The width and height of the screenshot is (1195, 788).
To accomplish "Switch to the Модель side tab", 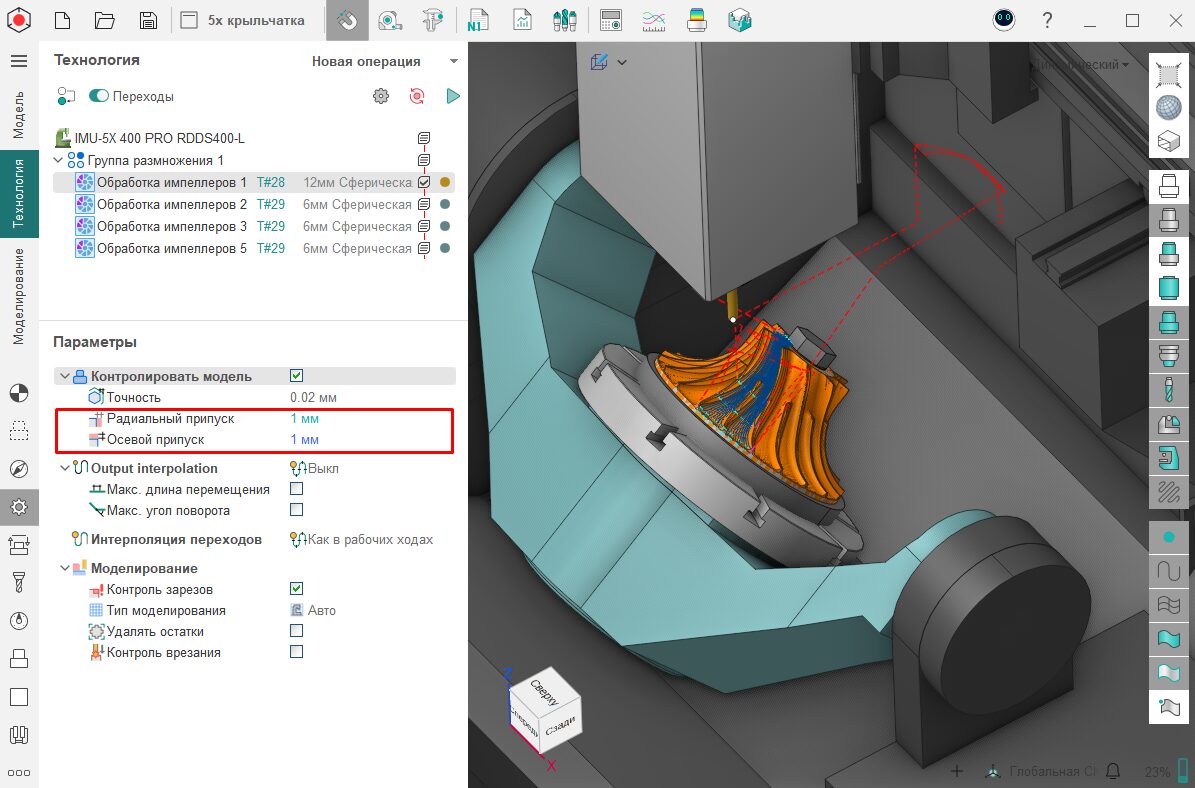I will click(19, 113).
